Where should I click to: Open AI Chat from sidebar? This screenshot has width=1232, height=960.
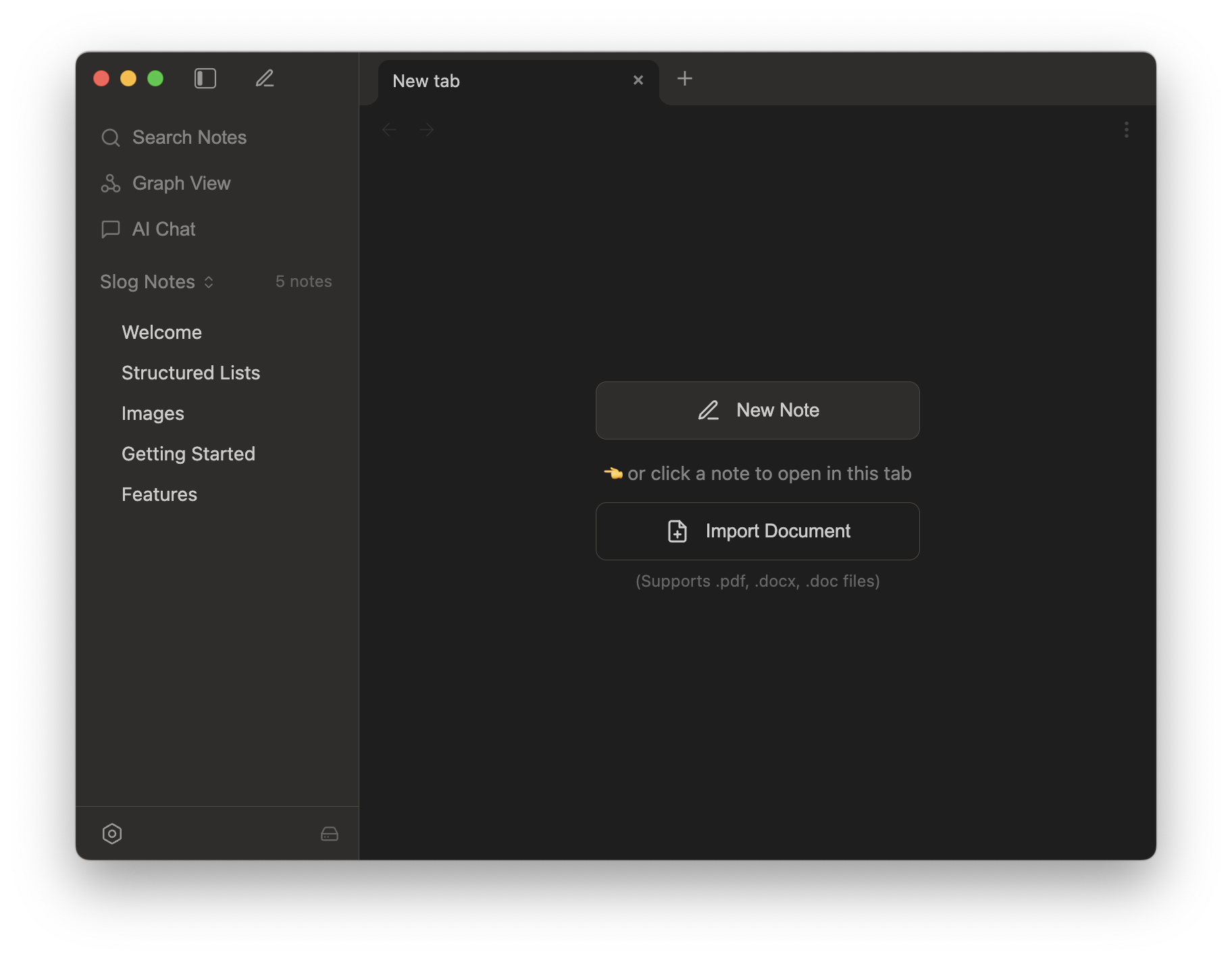pos(163,230)
